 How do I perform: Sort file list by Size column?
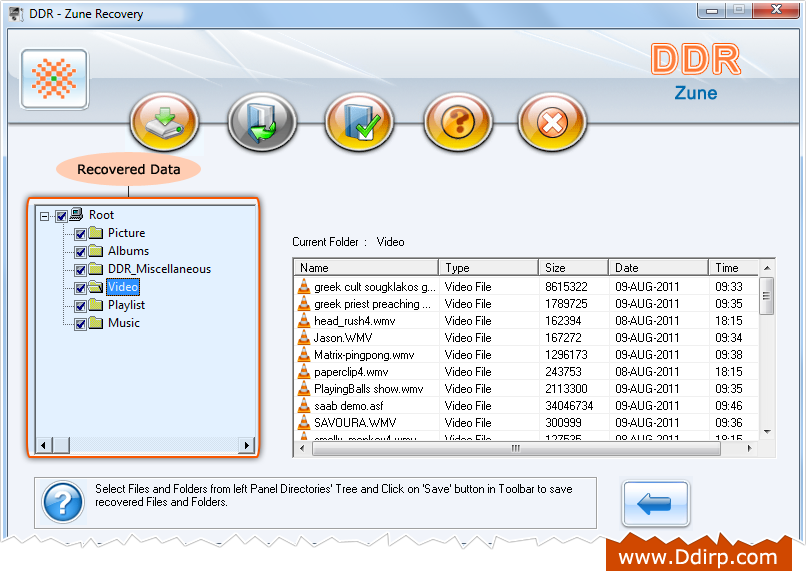click(x=574, y=268)
